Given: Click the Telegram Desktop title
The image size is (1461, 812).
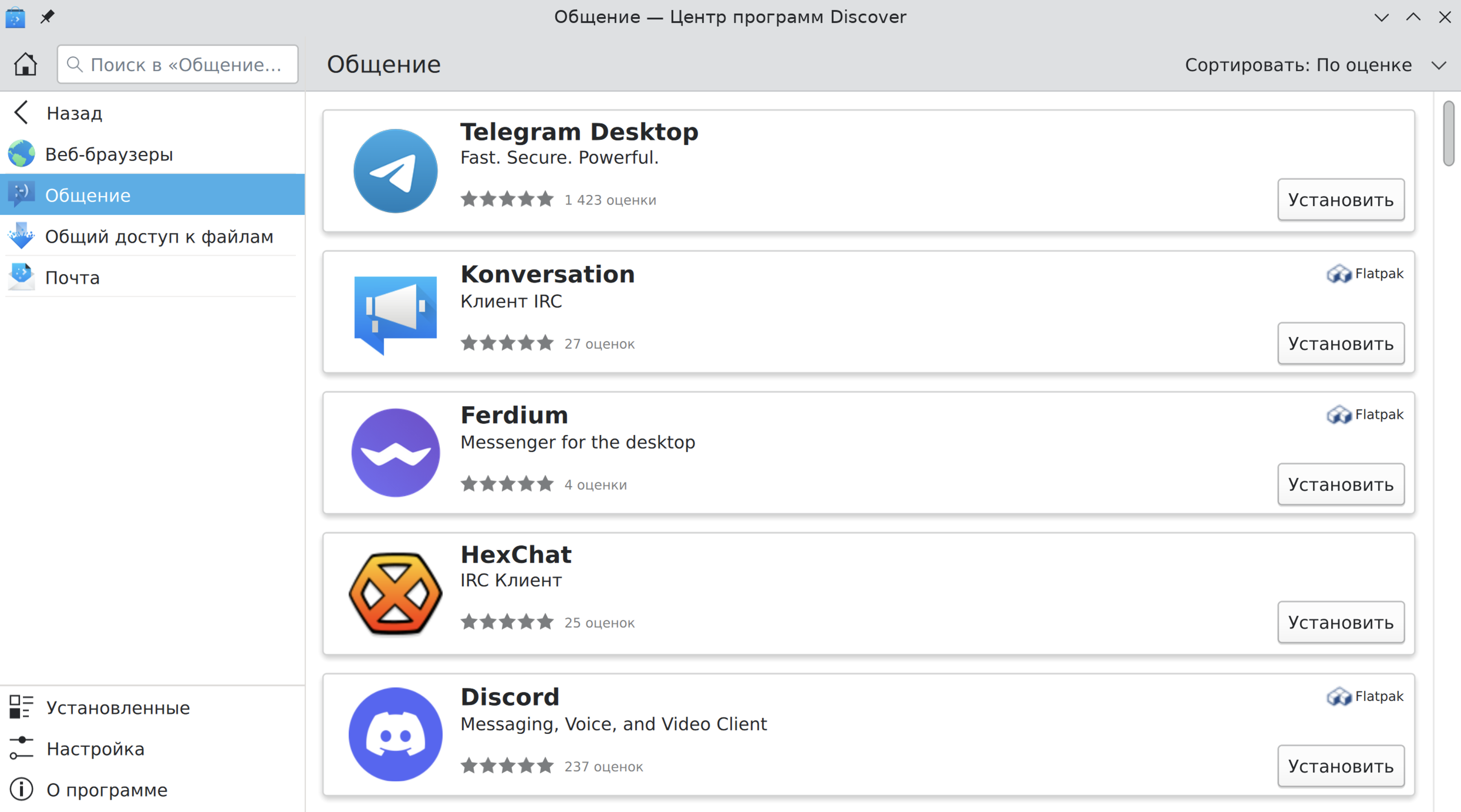Looking at the screenshot, I should click(x=579, y=132).
